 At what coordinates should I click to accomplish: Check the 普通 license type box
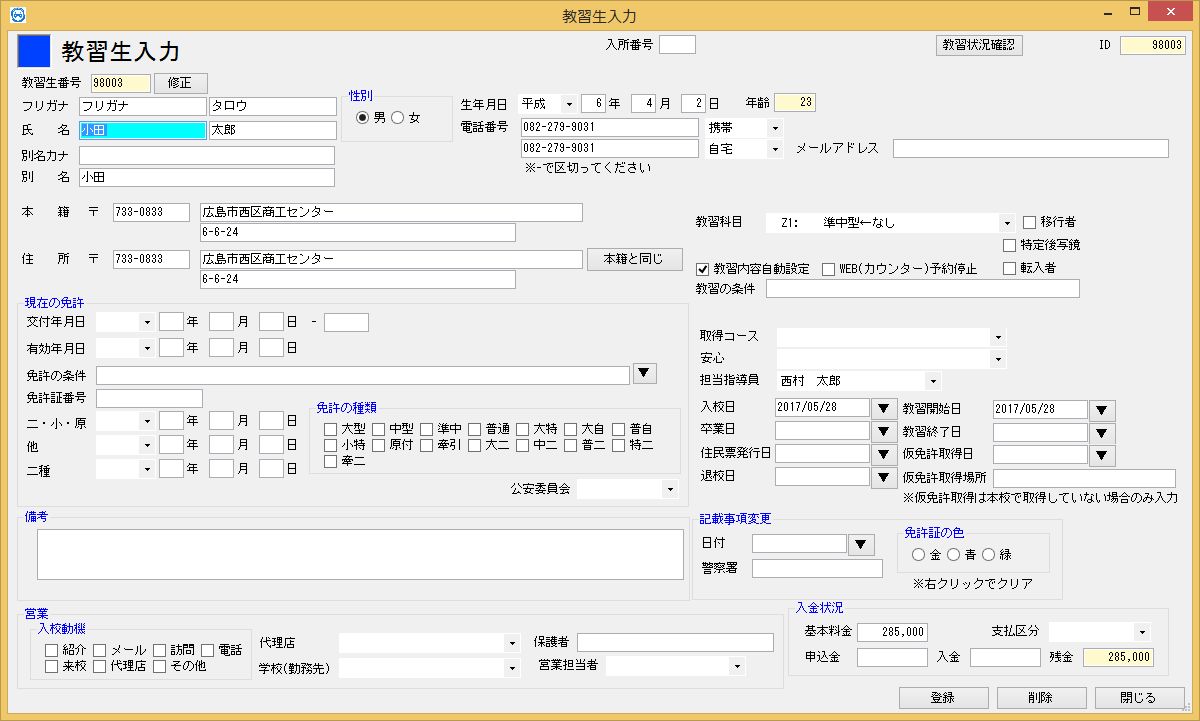474,429
